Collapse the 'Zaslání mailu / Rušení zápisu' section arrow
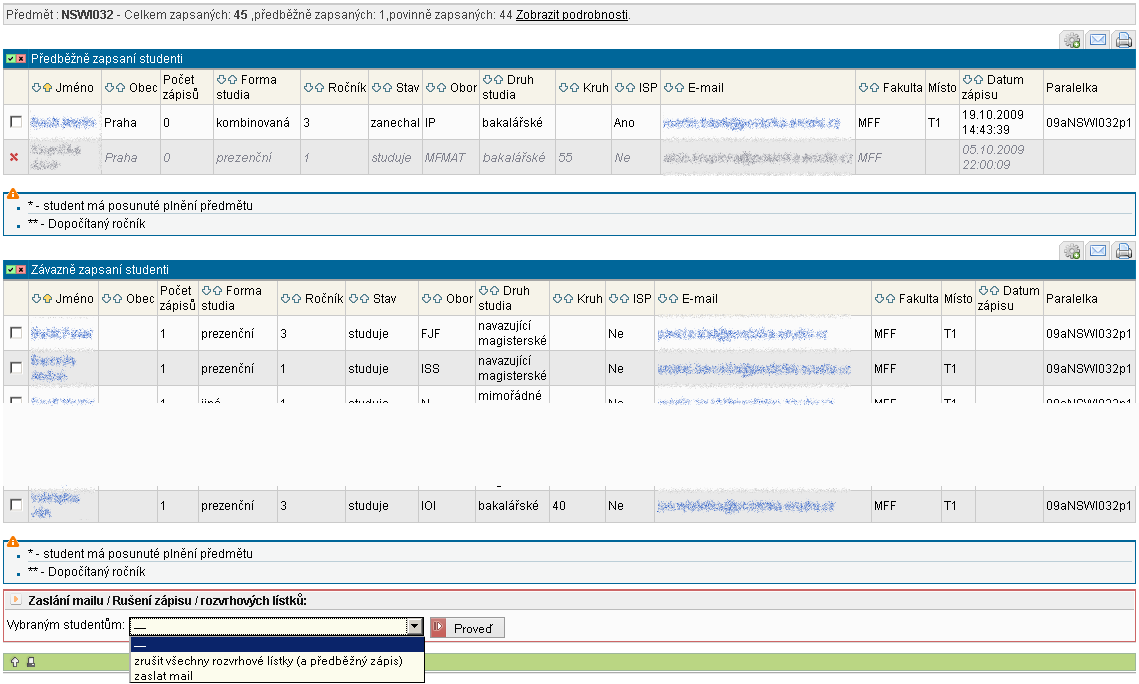The image size is (1139, 684). point(15,600)
